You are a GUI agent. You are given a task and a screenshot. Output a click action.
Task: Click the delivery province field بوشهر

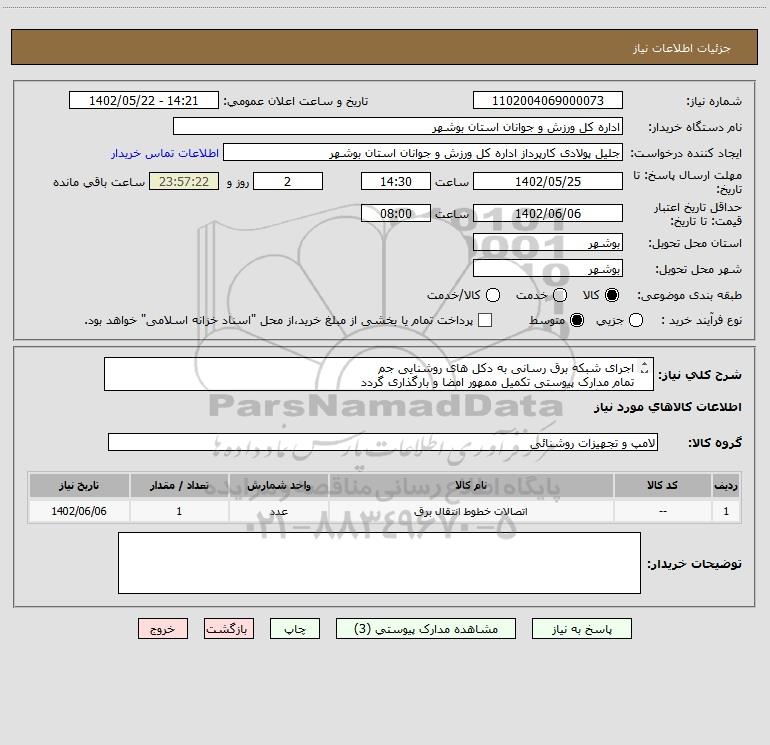pos(548,242)
